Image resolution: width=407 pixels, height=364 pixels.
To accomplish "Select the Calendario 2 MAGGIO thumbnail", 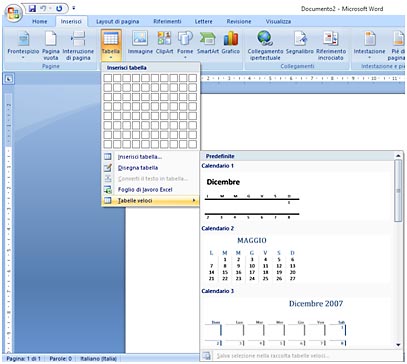I will coord(252,258).
